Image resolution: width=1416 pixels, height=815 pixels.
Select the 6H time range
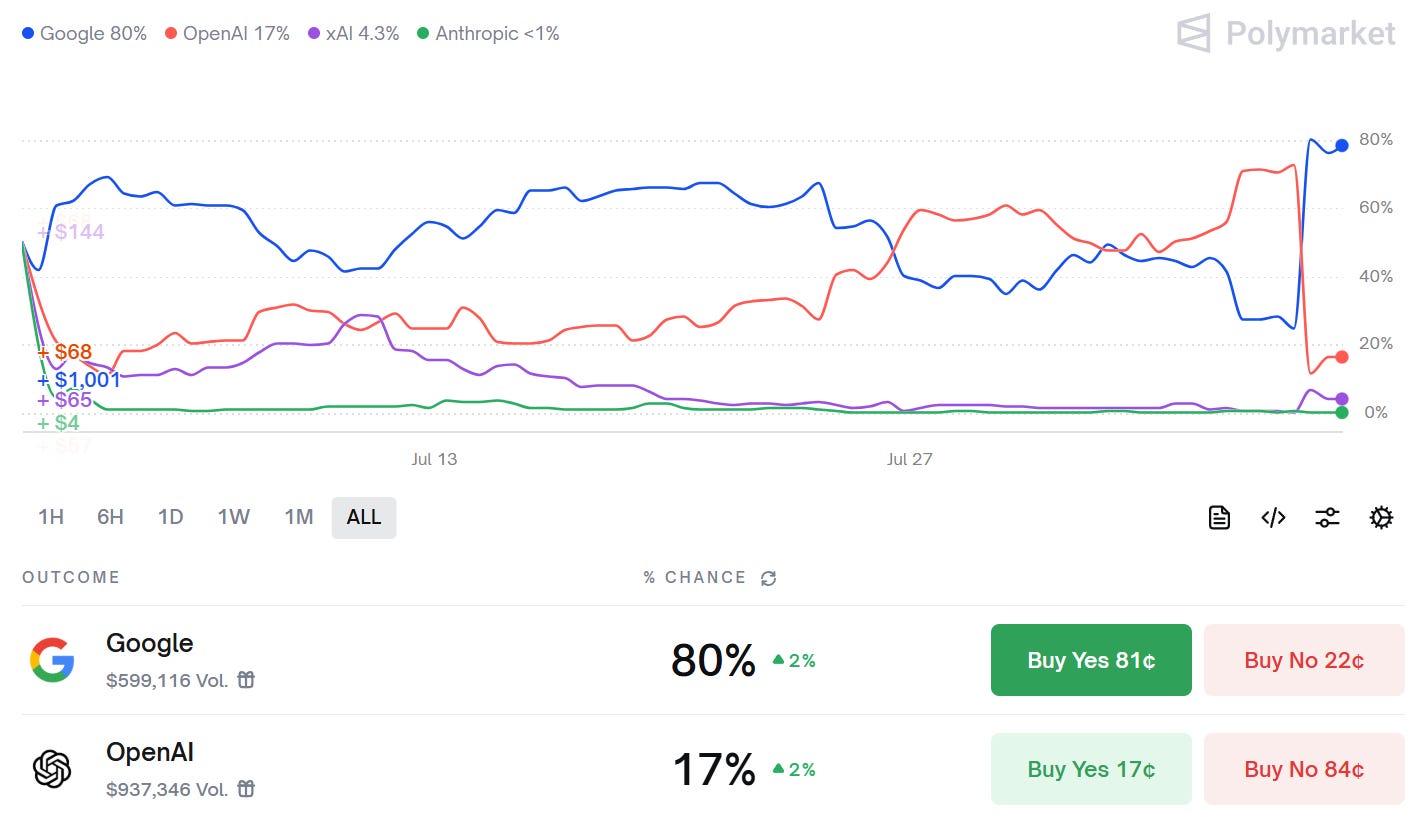tap(110, 517)
